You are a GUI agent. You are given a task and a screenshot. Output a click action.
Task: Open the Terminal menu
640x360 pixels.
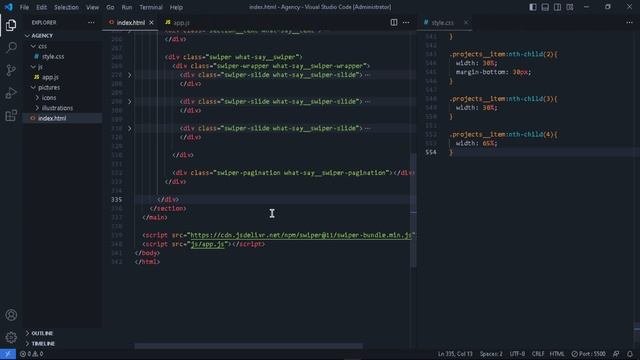point(151,7)
